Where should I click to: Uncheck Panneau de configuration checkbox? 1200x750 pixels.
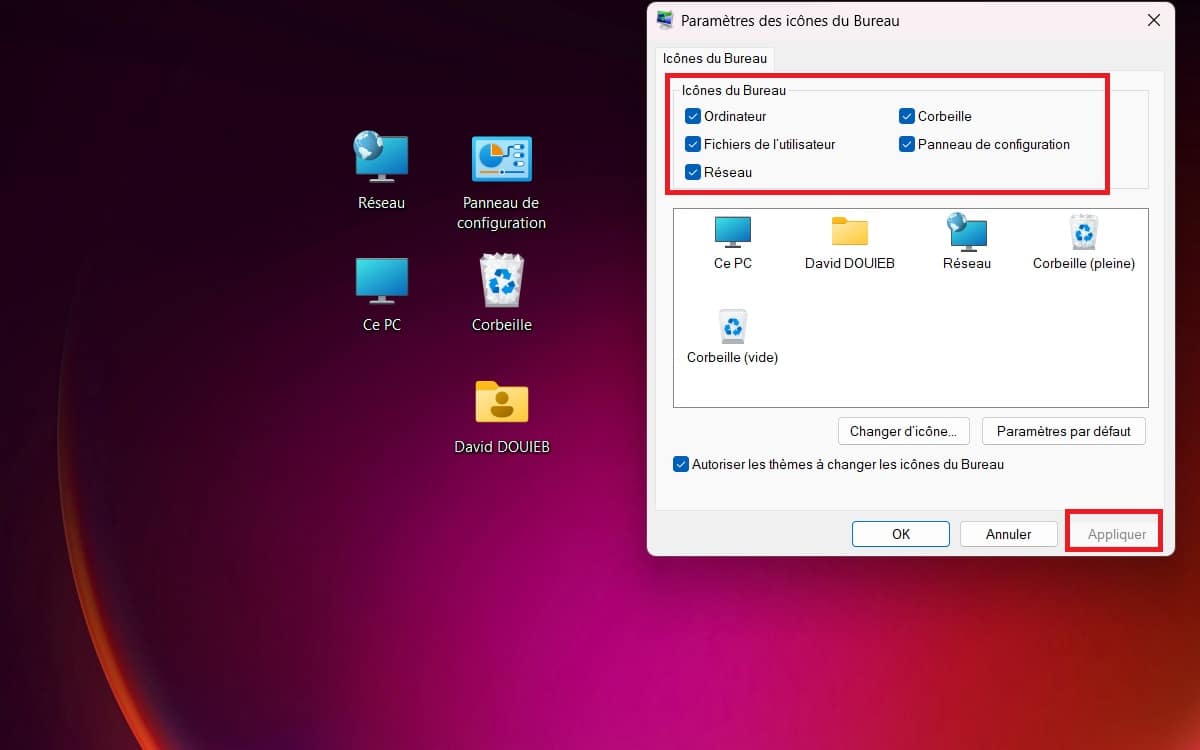coord(907,144)
